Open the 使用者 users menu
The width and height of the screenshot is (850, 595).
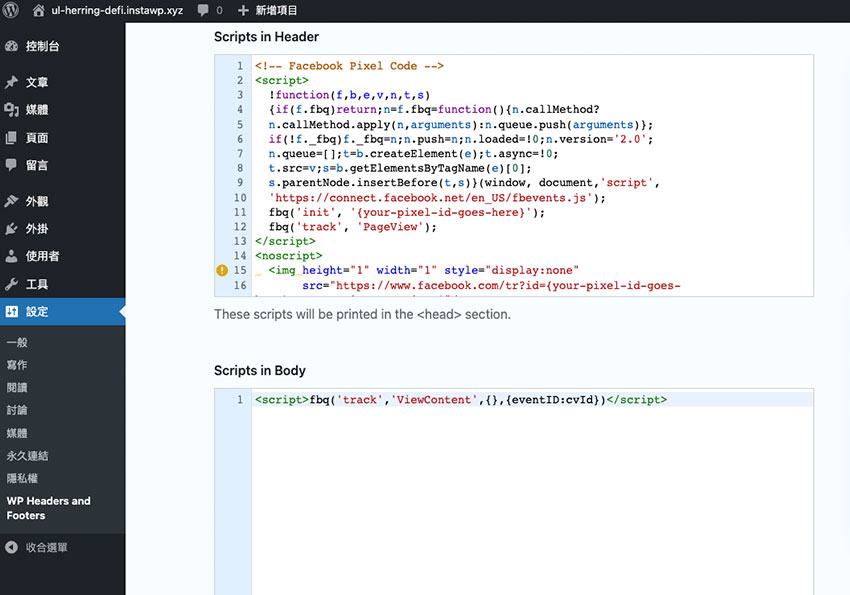[x=42, y=256]
